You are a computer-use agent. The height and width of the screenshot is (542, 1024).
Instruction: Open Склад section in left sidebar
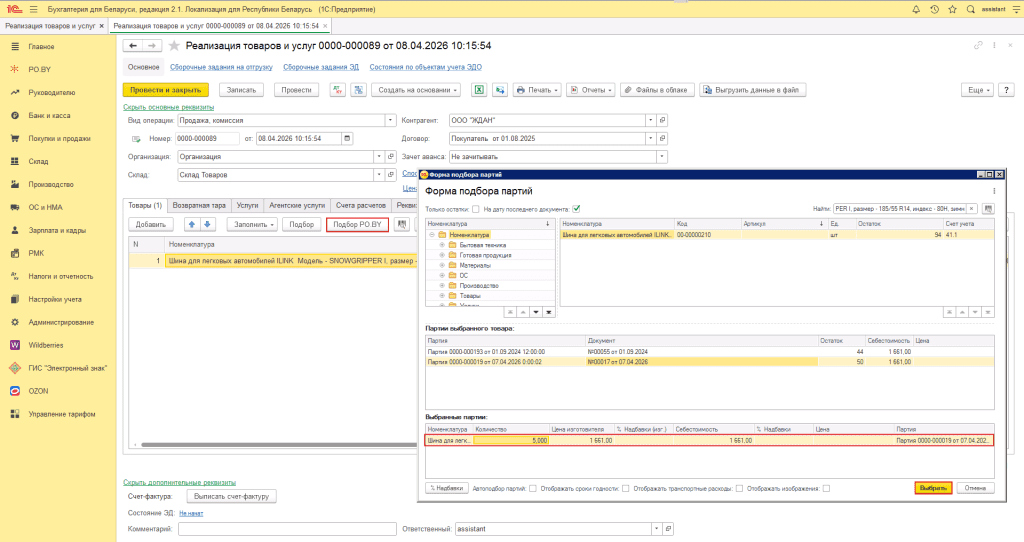point(38,161)
